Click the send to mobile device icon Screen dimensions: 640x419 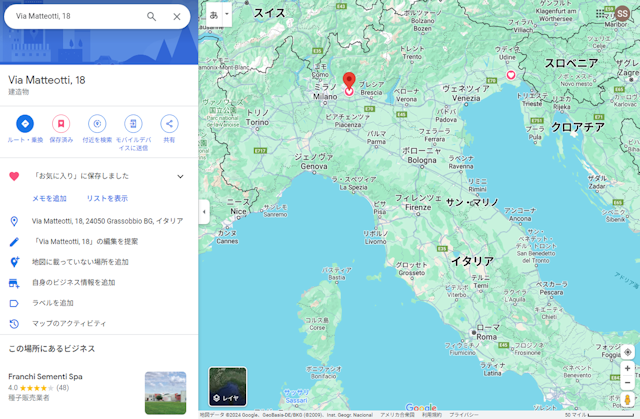tap(133, 124)
